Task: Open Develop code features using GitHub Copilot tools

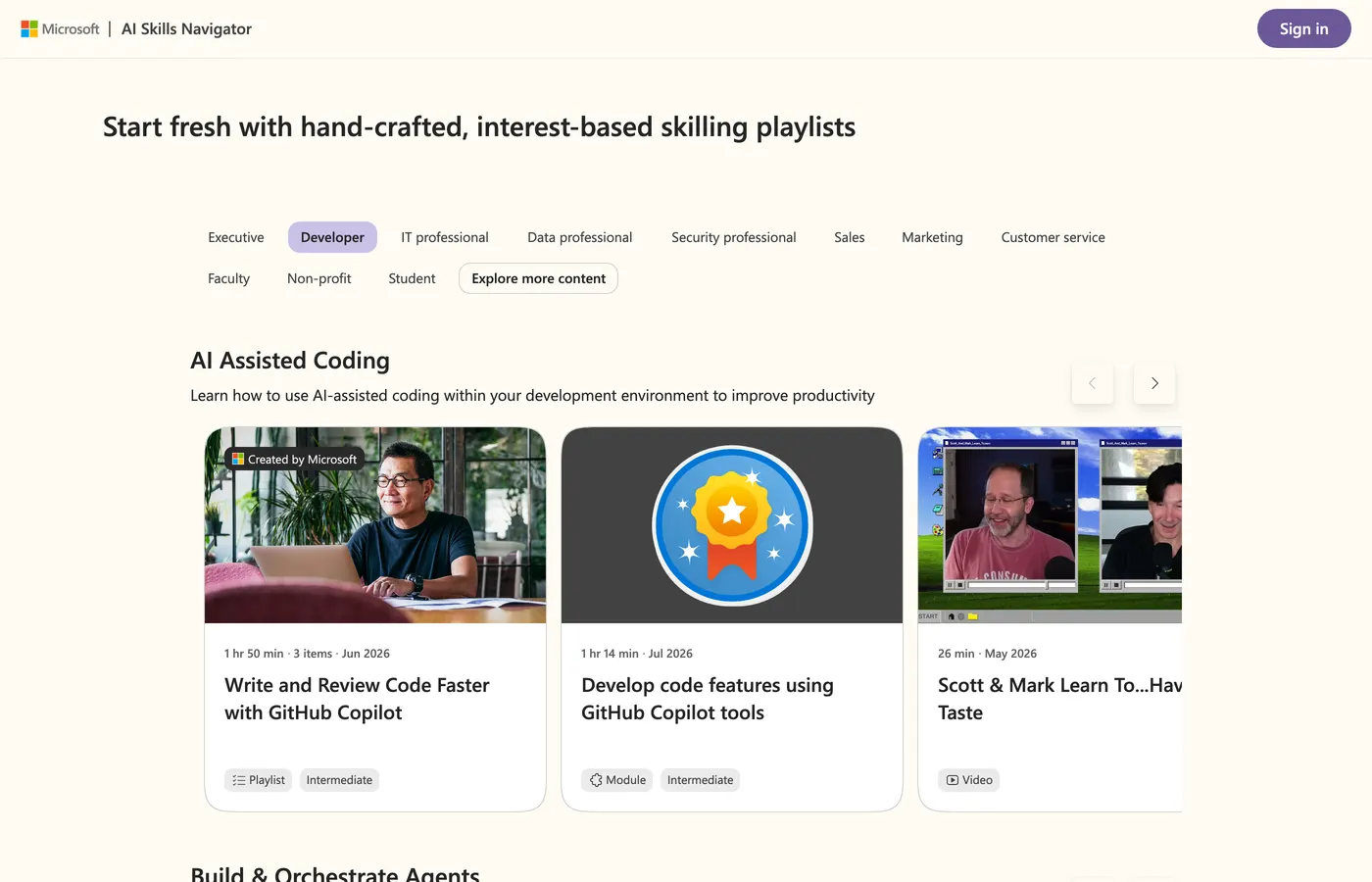Action: coord(708,699)
